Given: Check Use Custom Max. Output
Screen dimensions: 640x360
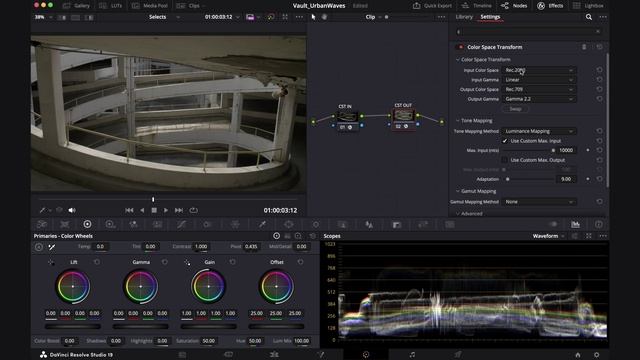Looking at the screenshot, I should click(x=505, y=160).
